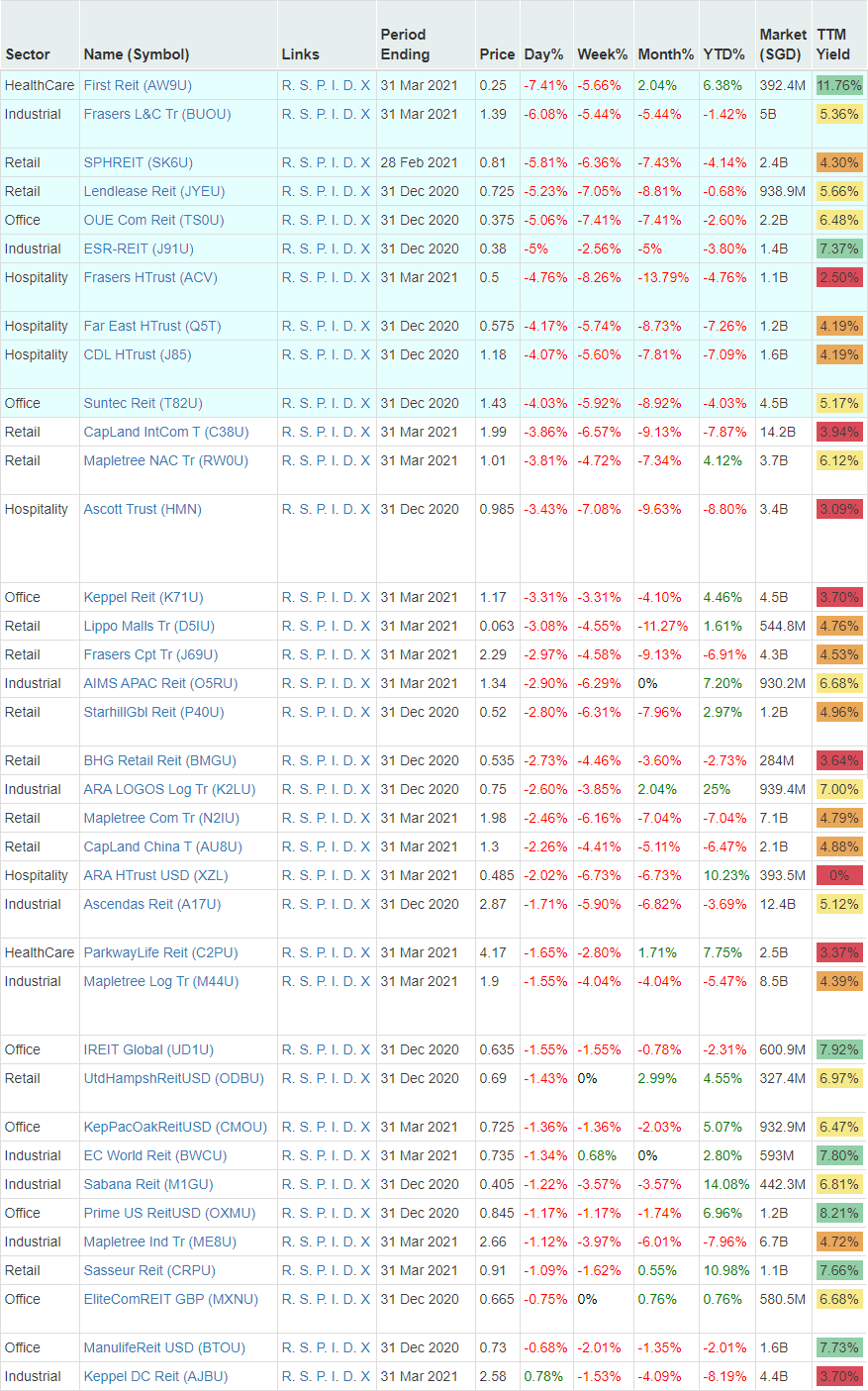Open the Mapletree Ind Tr (ME8U) link

pos(161,1242)
